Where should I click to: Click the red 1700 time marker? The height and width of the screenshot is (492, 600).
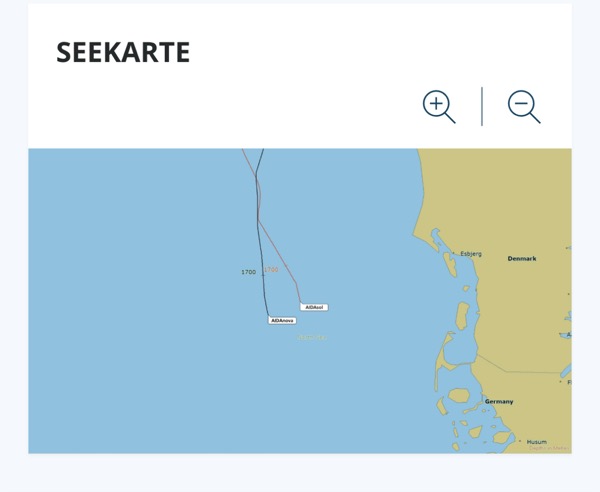[272, 270]
